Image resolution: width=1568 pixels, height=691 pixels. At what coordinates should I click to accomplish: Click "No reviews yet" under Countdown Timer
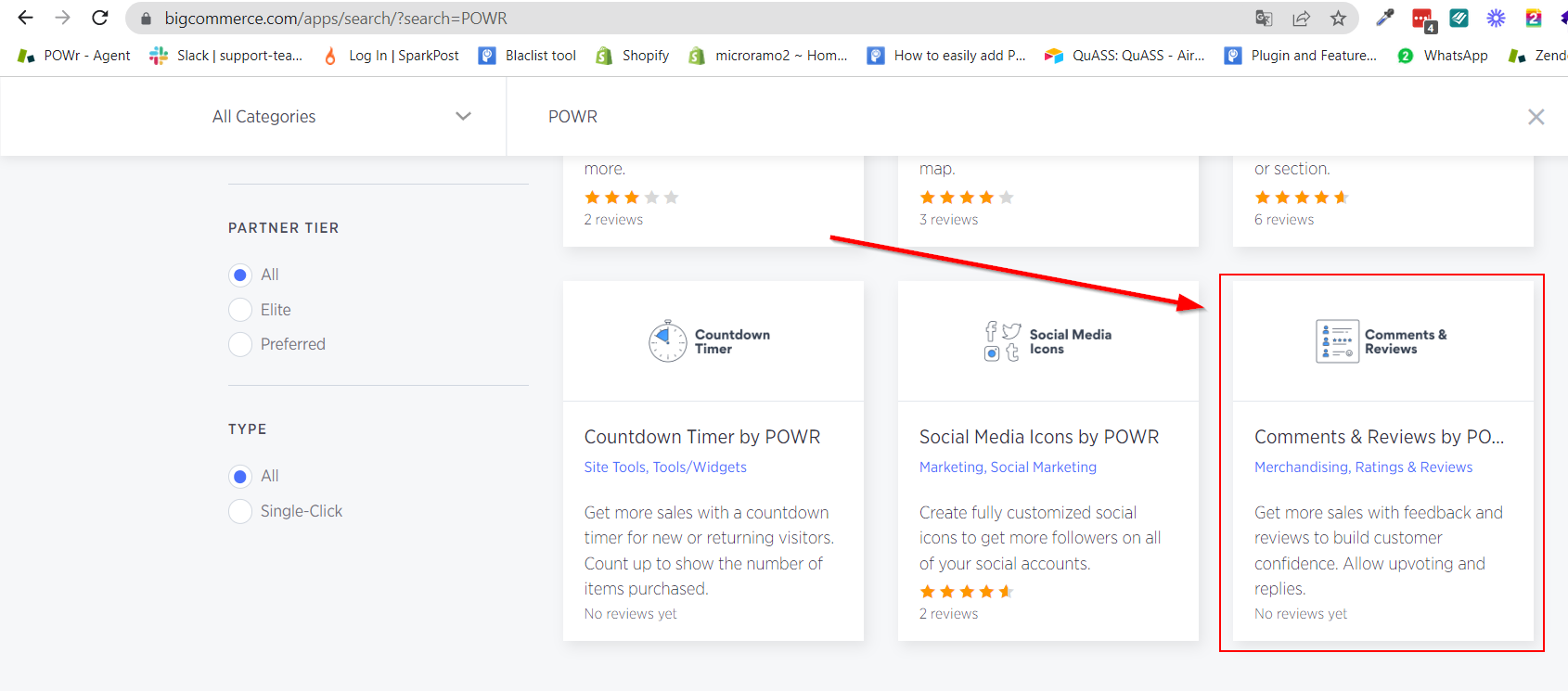(x=631, y=614)
